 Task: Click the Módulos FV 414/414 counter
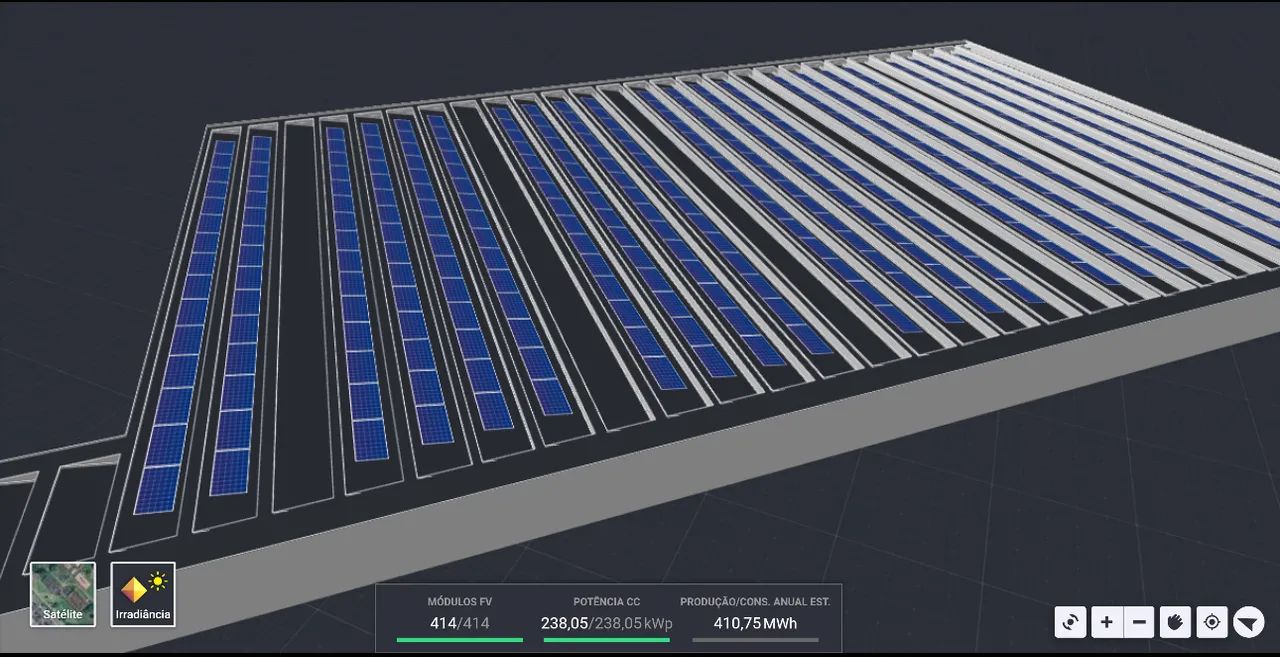pyautogui.click(x=460, y=623)
